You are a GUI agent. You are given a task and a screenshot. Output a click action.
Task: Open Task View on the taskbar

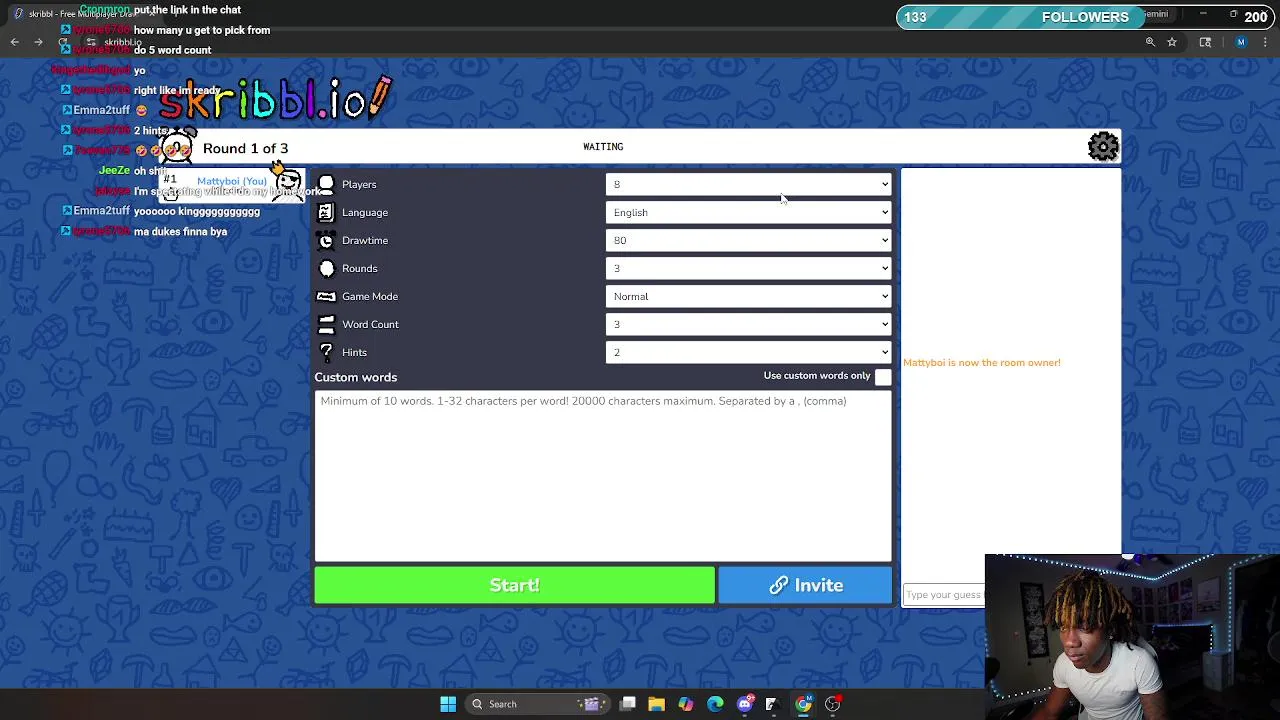[x=627, y=704]
